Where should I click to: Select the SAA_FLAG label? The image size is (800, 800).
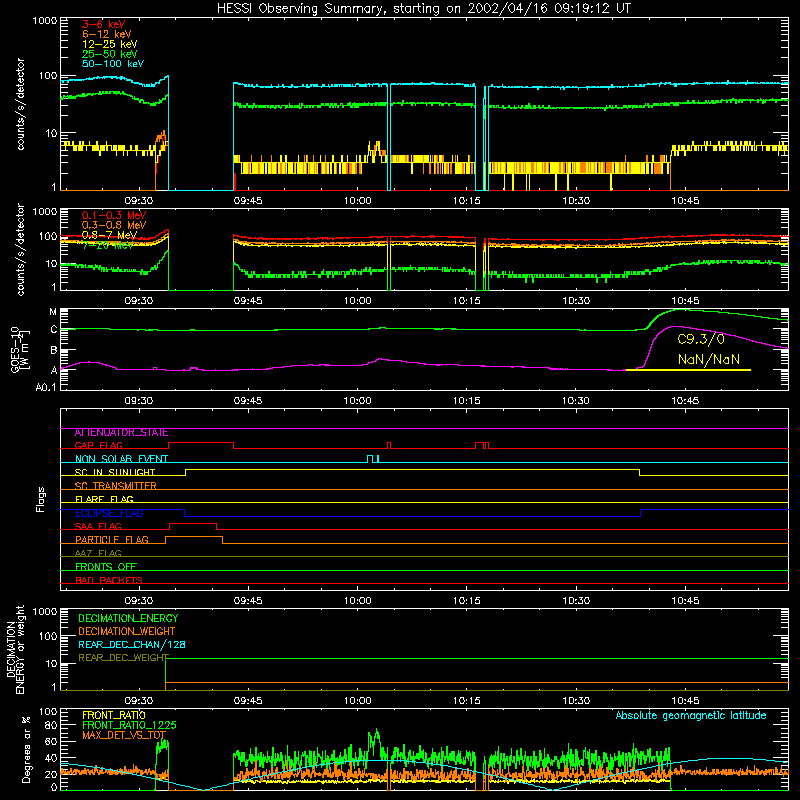tap(98, 527)
